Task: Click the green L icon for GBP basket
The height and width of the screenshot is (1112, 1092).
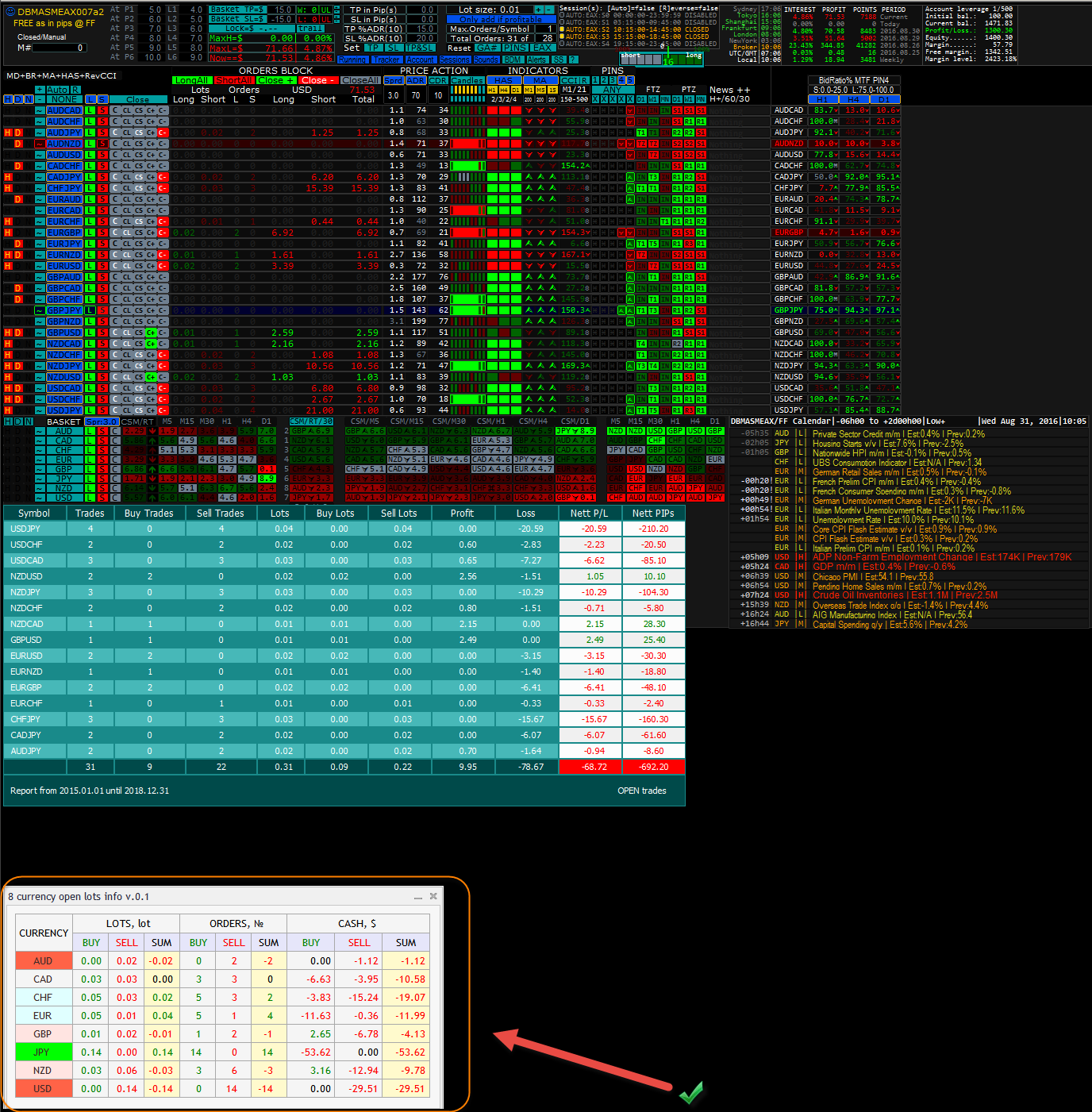Action: click(x=90, y=469)
